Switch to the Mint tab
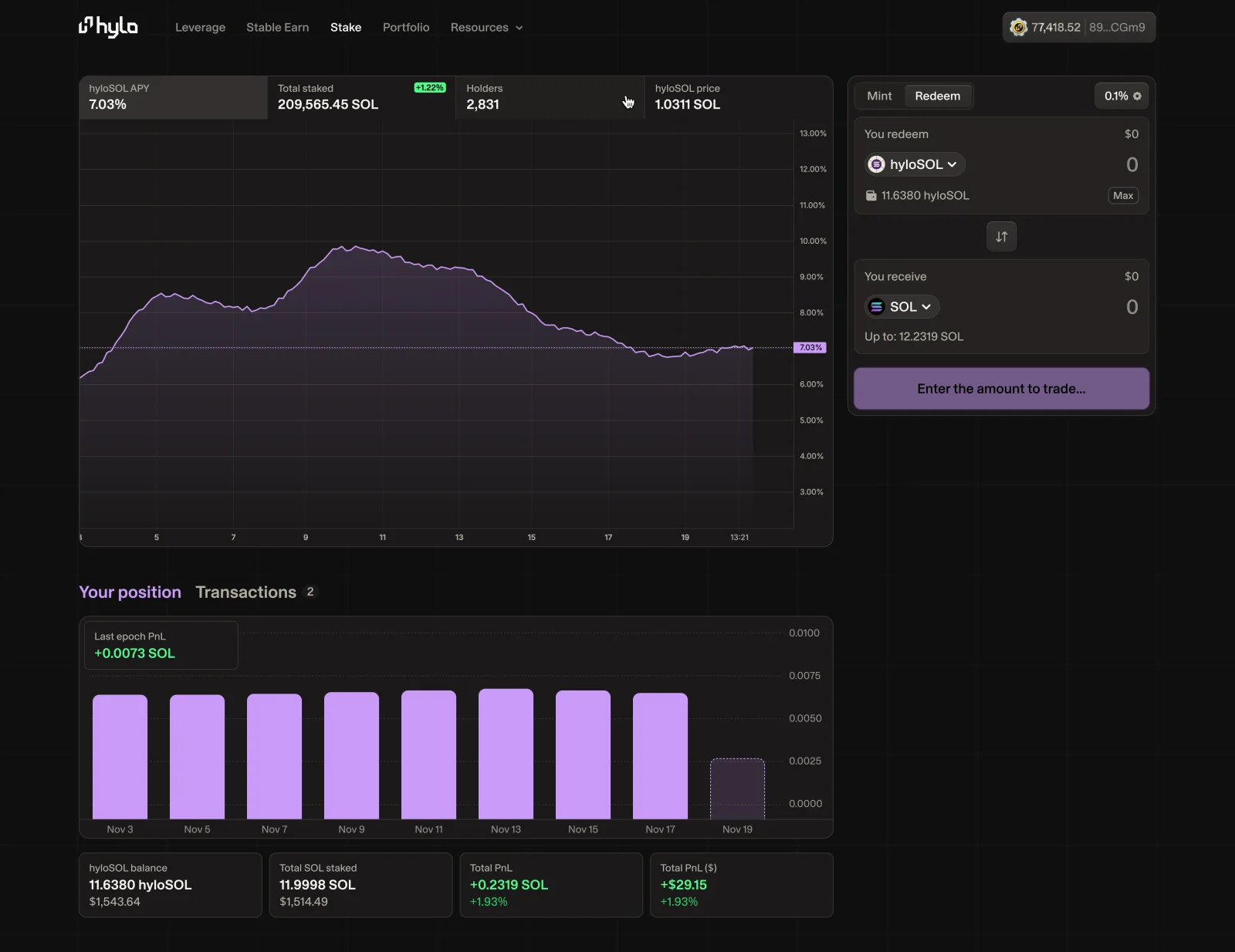The height and width of the screenshot is (952, 1235). tap(879, 96)
